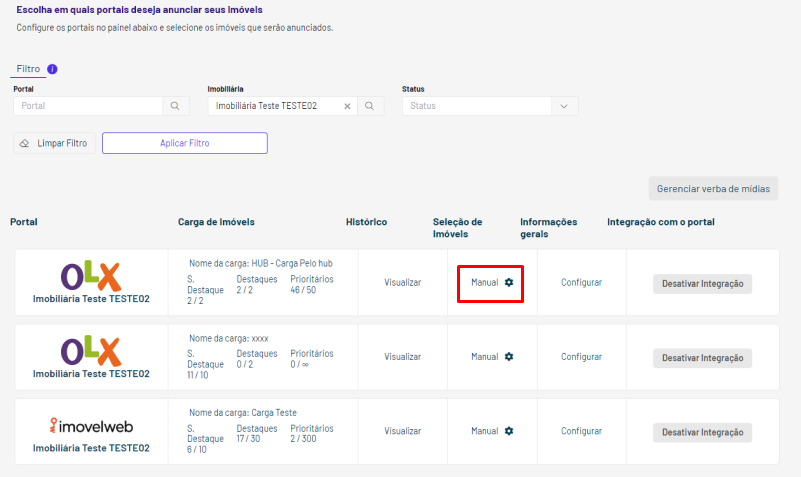Click Desativar Integração in the imovelweb row

click(x=702, y=433)
